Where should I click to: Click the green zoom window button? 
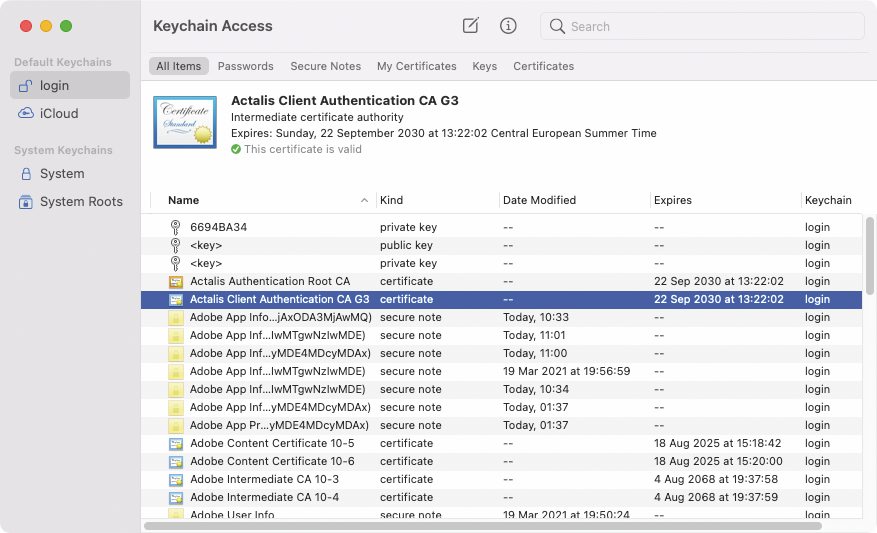tap(66, 26)
